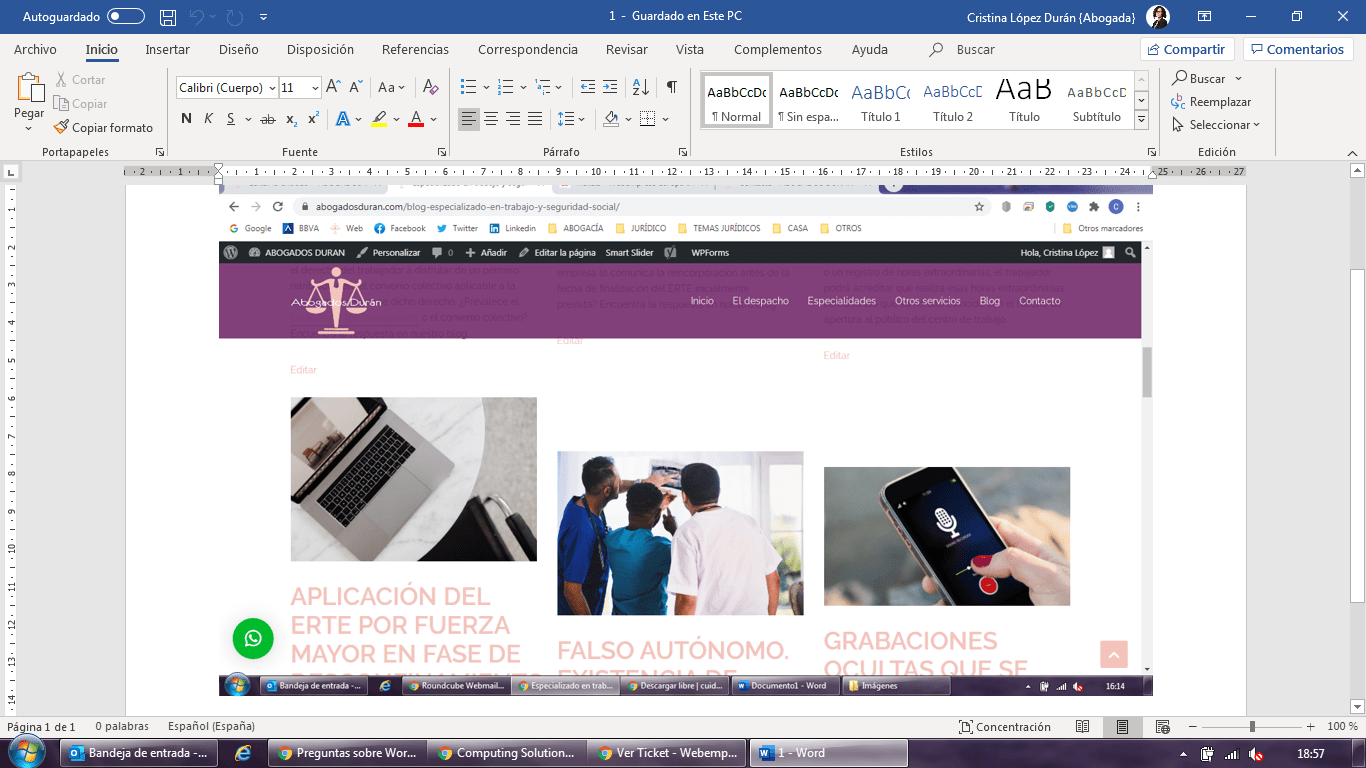Image resolution: width=1366 pixels, height=768 pixels.
Task: Toggle bold formatting in Fuente group
Action: tap(186, 119)
